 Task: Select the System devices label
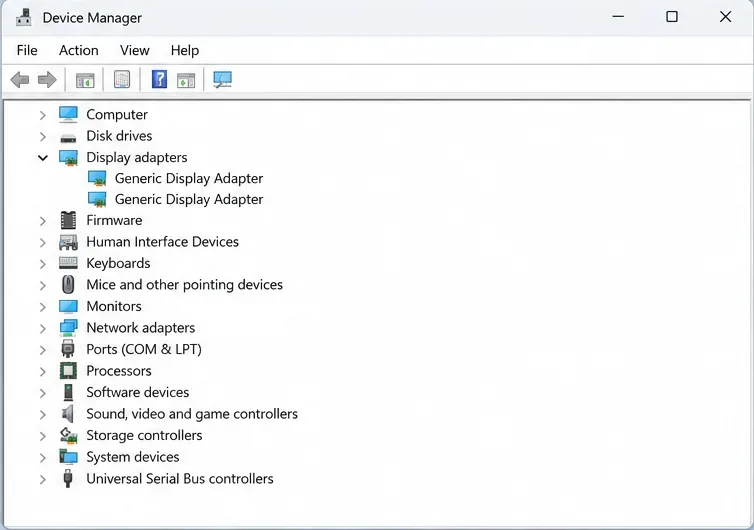point(133,457)
